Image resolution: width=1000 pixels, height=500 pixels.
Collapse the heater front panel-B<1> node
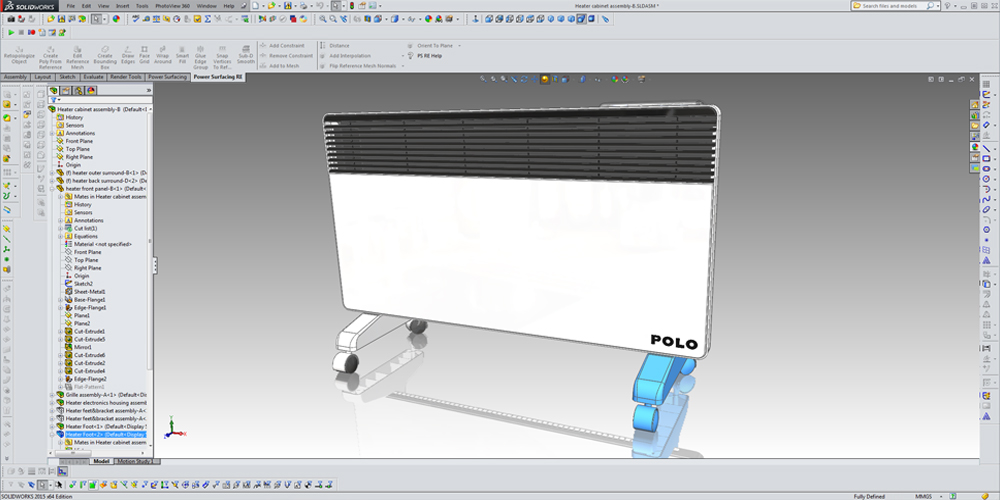click(x=52, y=189)
